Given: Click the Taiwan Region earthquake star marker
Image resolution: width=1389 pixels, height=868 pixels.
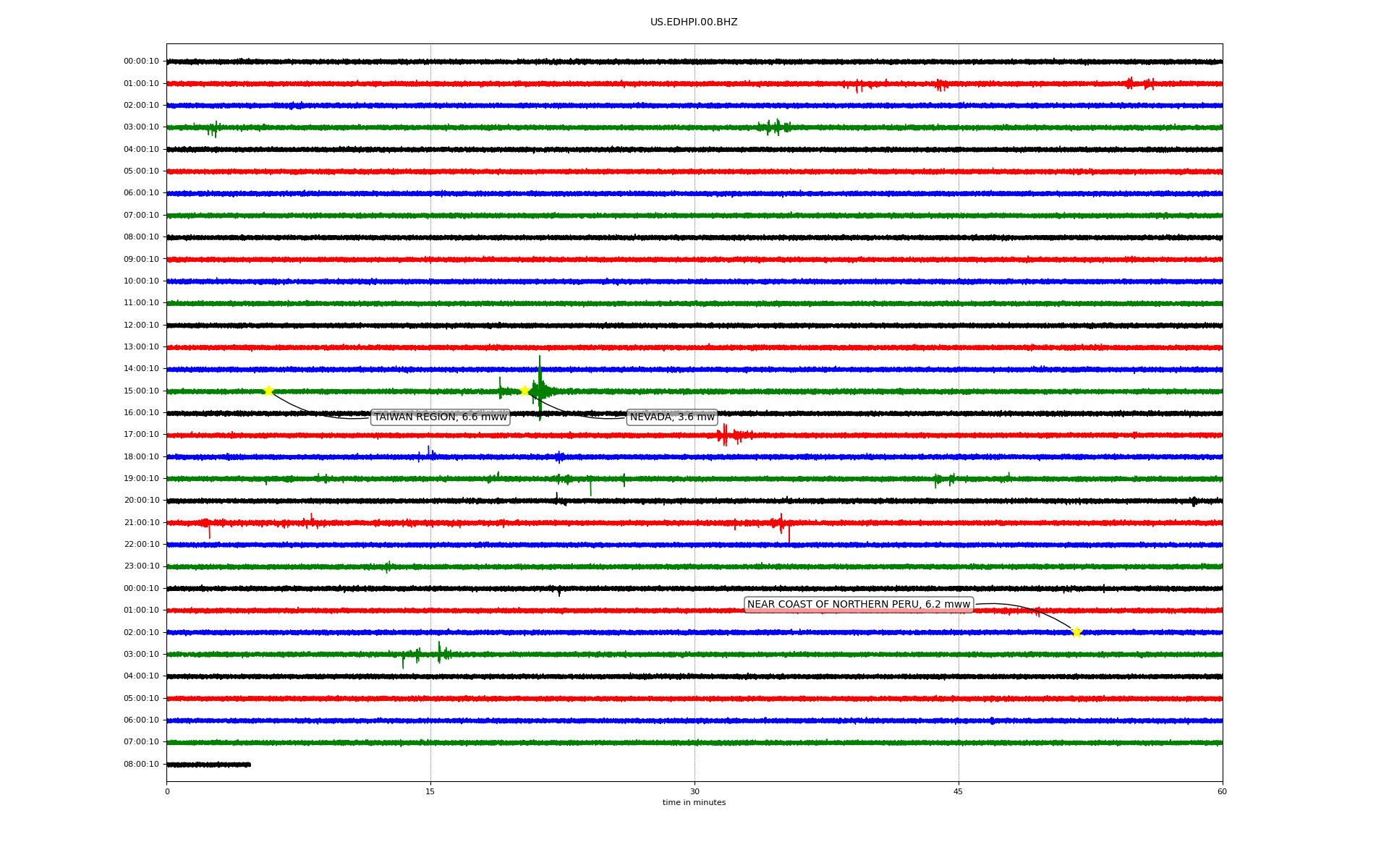Looking at the screenshot, I should pyautogui.click(x=268, y=391).
